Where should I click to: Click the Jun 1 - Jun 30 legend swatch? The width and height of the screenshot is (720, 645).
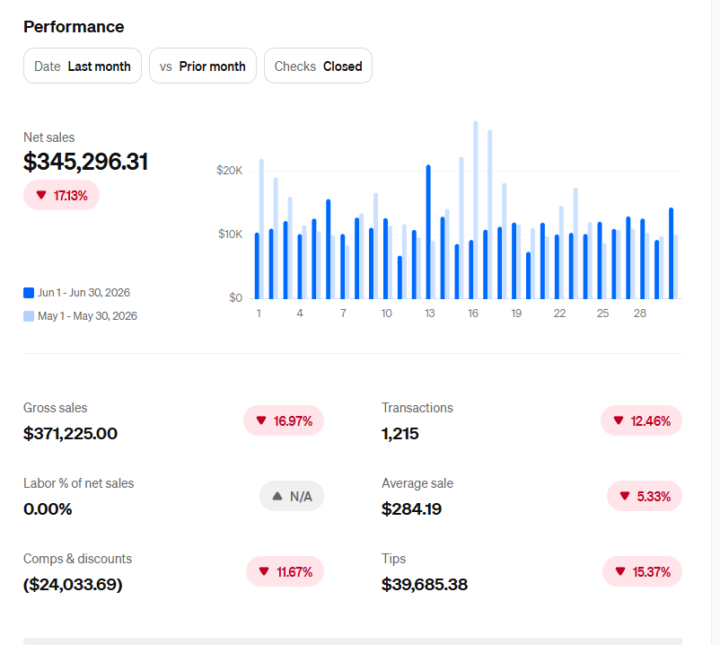click(28, 293)
